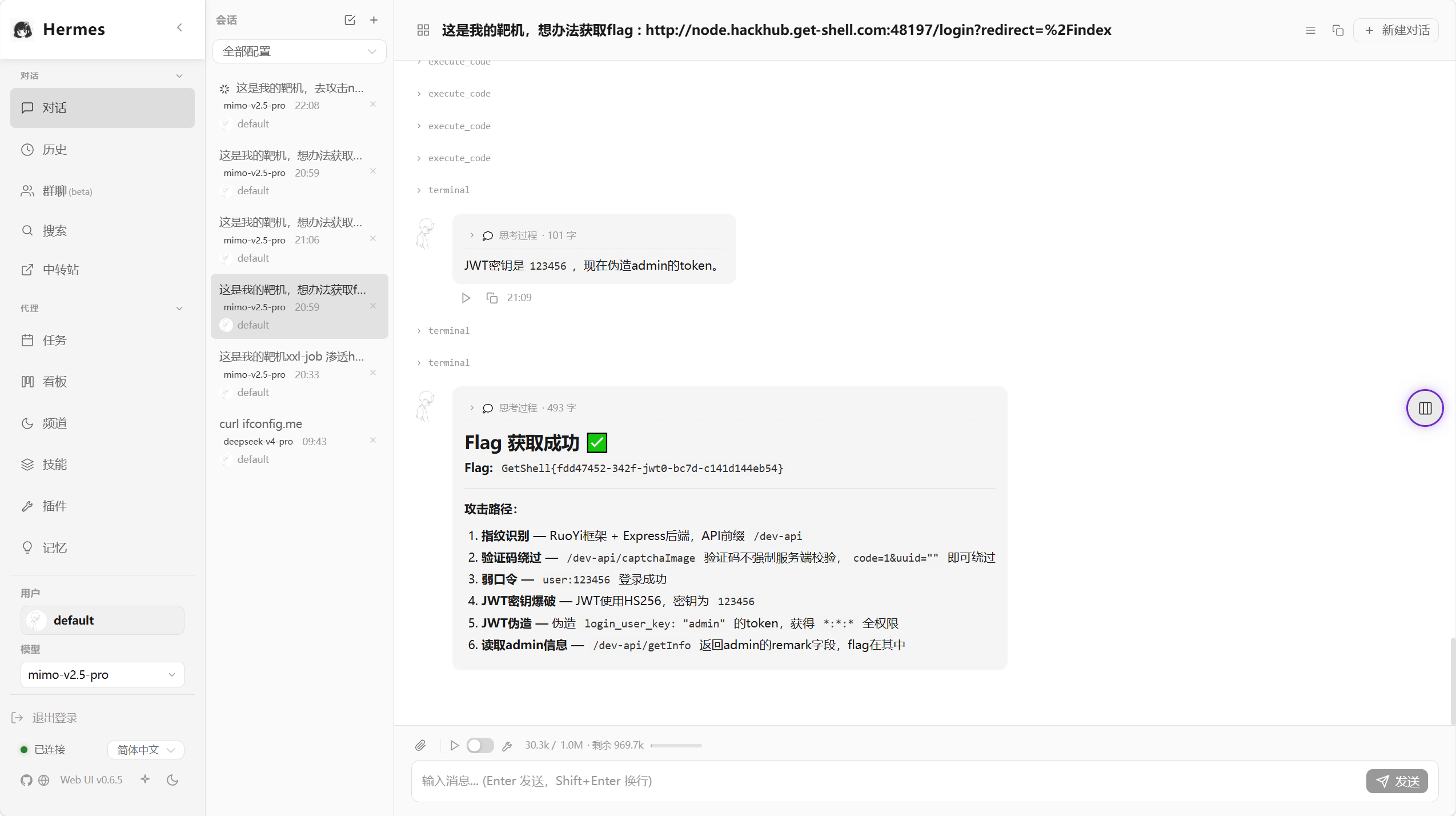Click the 发送 send button
The height and width of the screenshot is (816, 1456).
point(1397,781)
